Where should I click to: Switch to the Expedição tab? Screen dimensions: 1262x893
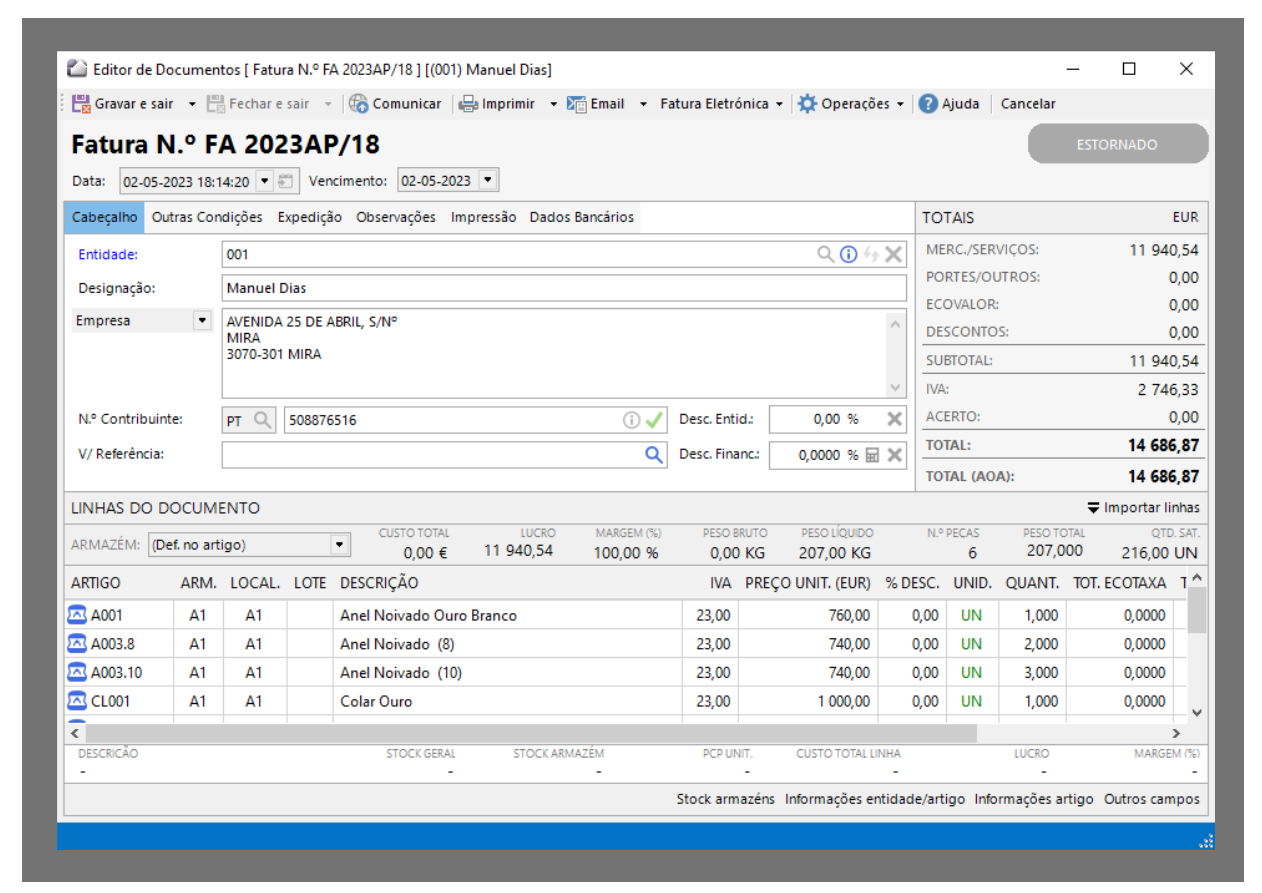[x=309, y=217]
